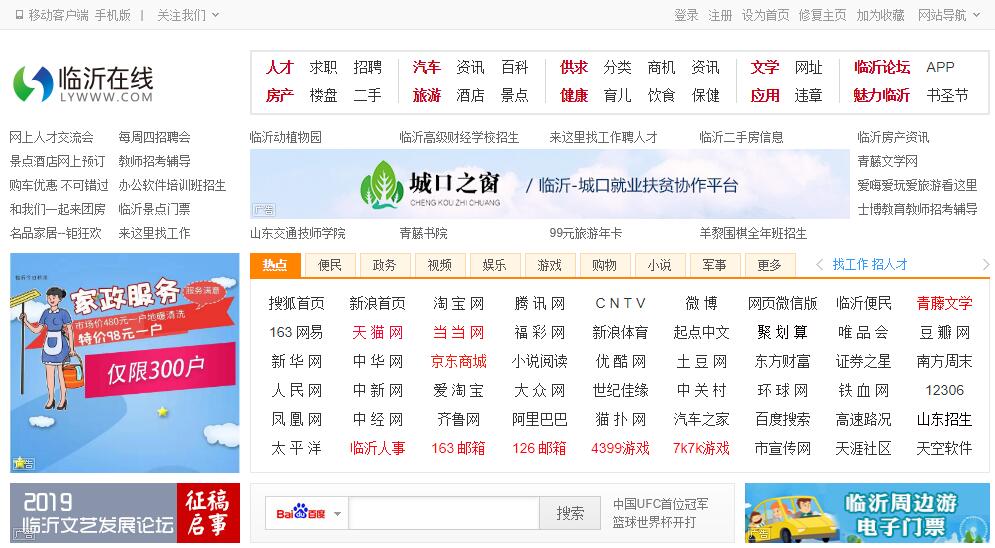Open 书圣节 navigation link
Screen dimensions: 995x548
coord(947,96)
